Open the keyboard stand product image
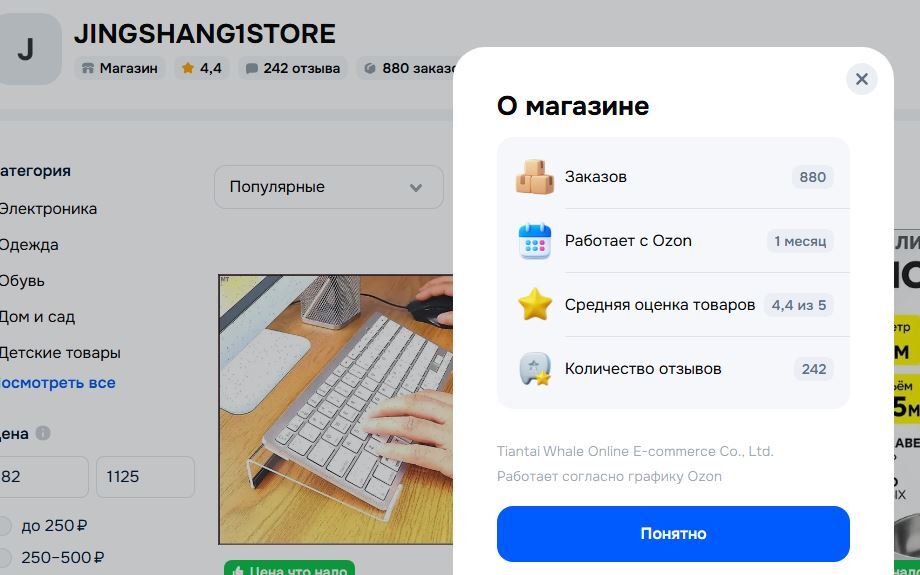Screen dimensions: 920x575 click(x=336, y=410)
